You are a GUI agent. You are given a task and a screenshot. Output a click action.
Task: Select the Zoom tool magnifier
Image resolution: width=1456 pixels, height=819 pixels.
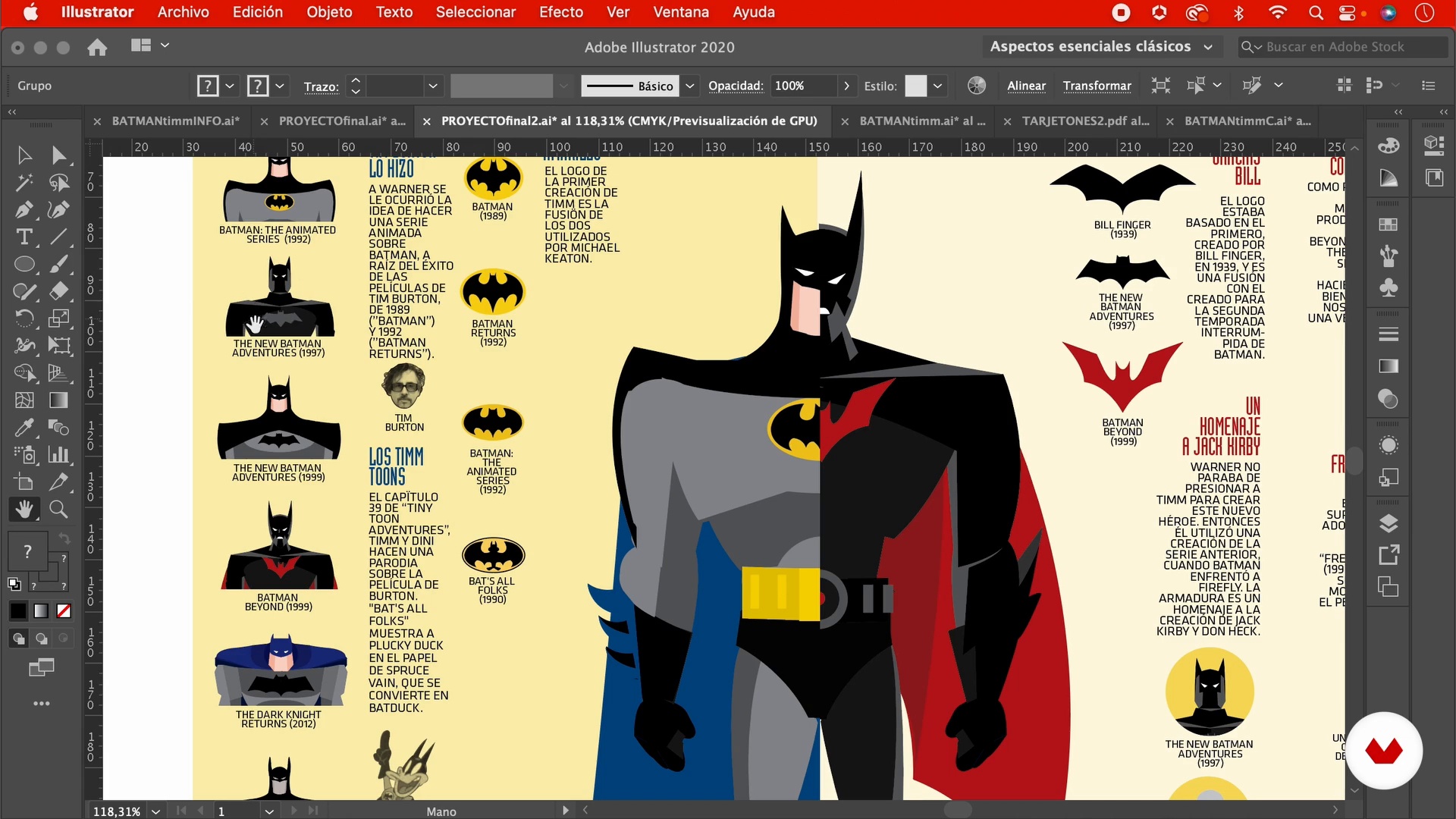click(x=59, y=510)
